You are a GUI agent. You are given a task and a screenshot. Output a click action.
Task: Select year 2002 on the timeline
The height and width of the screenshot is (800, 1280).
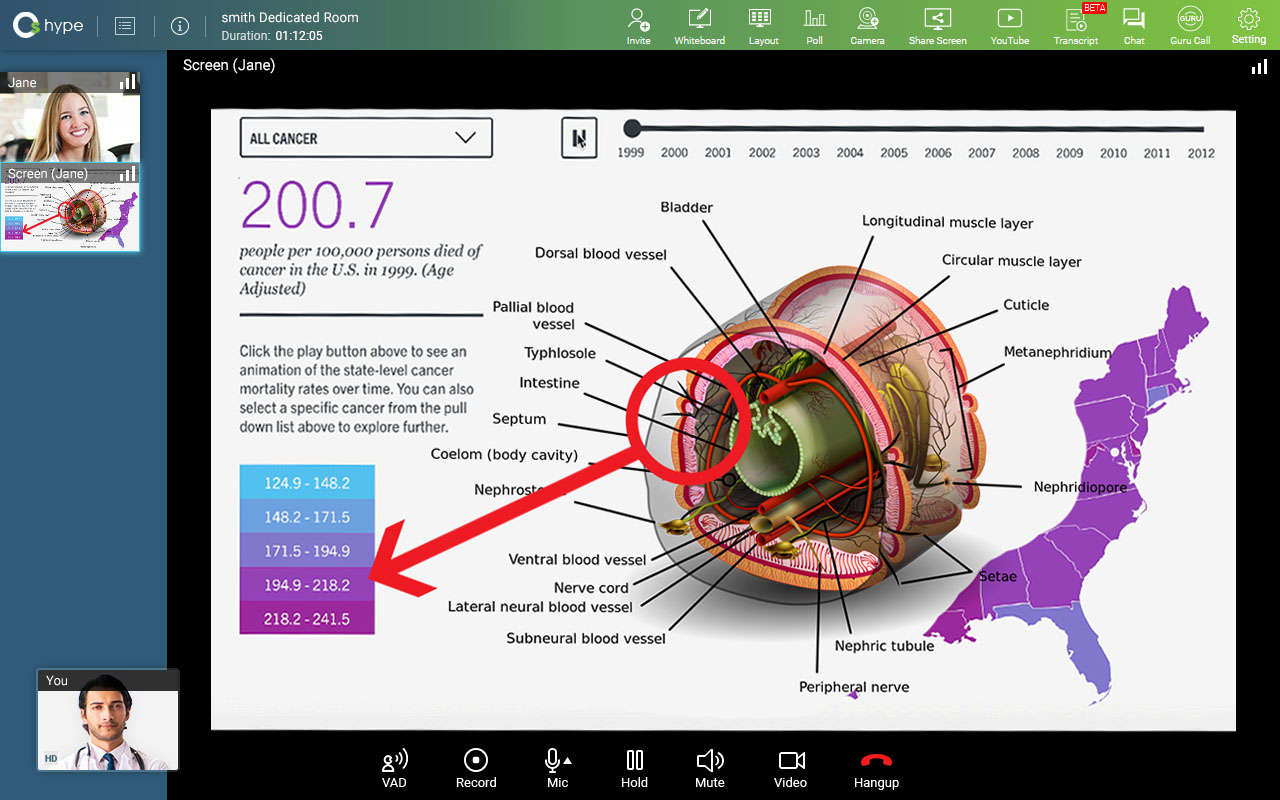(x=762, y=153)
